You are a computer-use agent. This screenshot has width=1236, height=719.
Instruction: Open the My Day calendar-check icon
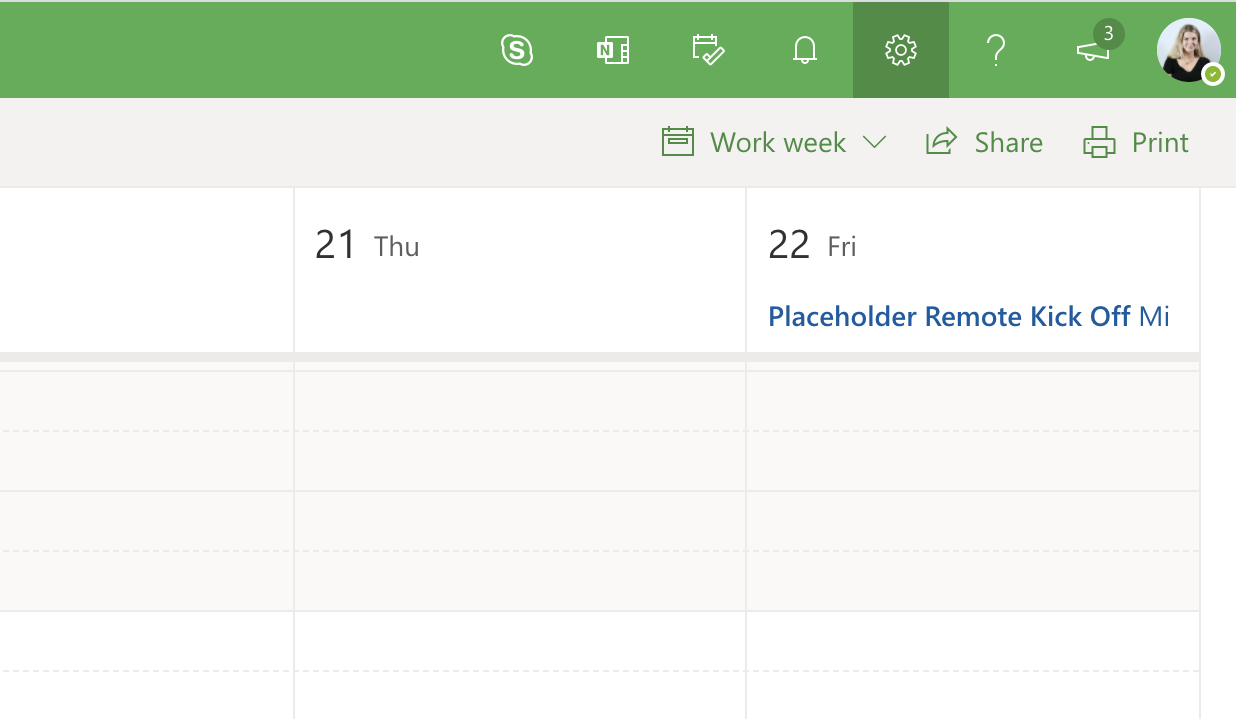point(708,50)
